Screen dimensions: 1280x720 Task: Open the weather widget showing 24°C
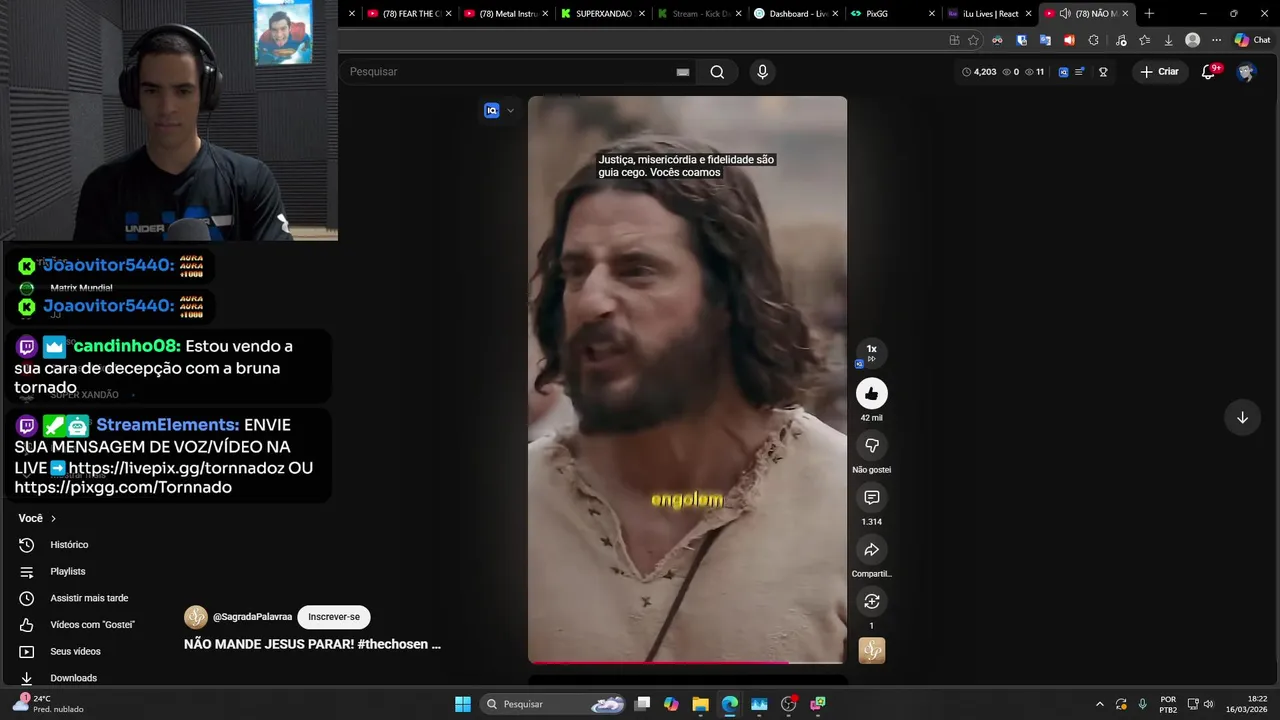47,704
